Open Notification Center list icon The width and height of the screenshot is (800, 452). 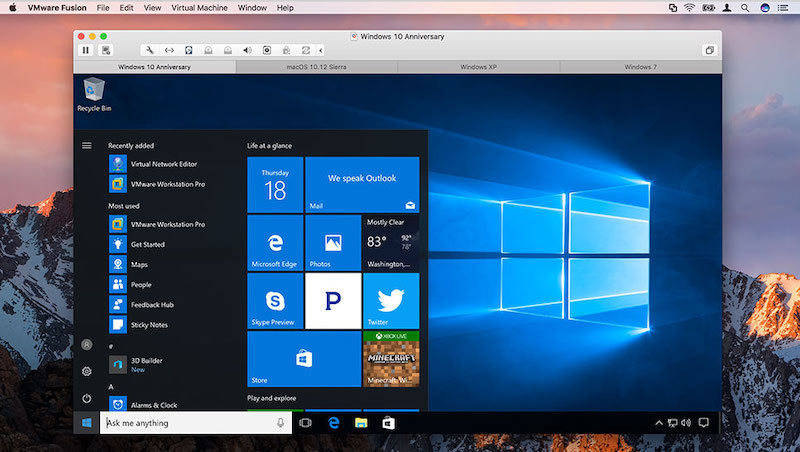783,8
